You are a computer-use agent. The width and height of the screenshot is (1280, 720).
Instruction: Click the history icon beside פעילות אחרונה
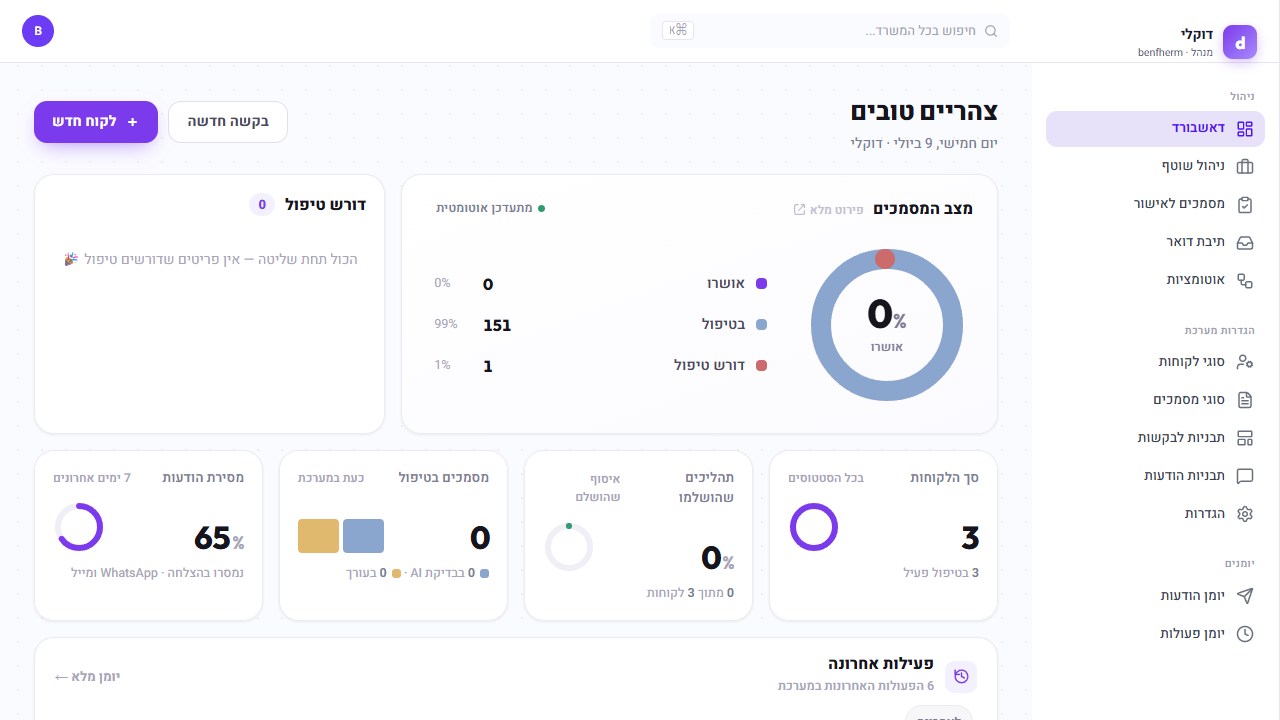pyautogui.click(x=961, y=677)
